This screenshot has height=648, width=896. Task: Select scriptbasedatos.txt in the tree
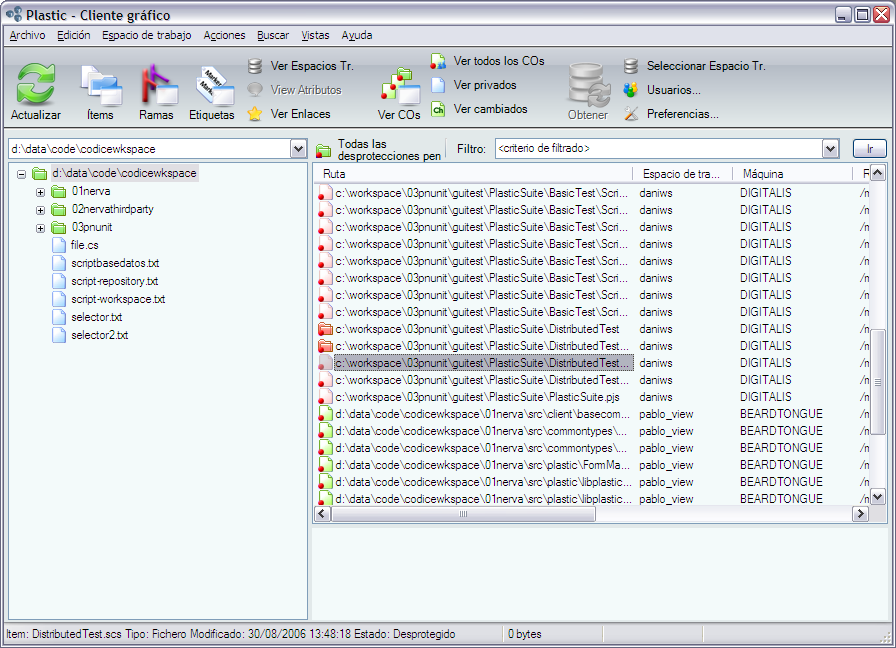point(115,263)
